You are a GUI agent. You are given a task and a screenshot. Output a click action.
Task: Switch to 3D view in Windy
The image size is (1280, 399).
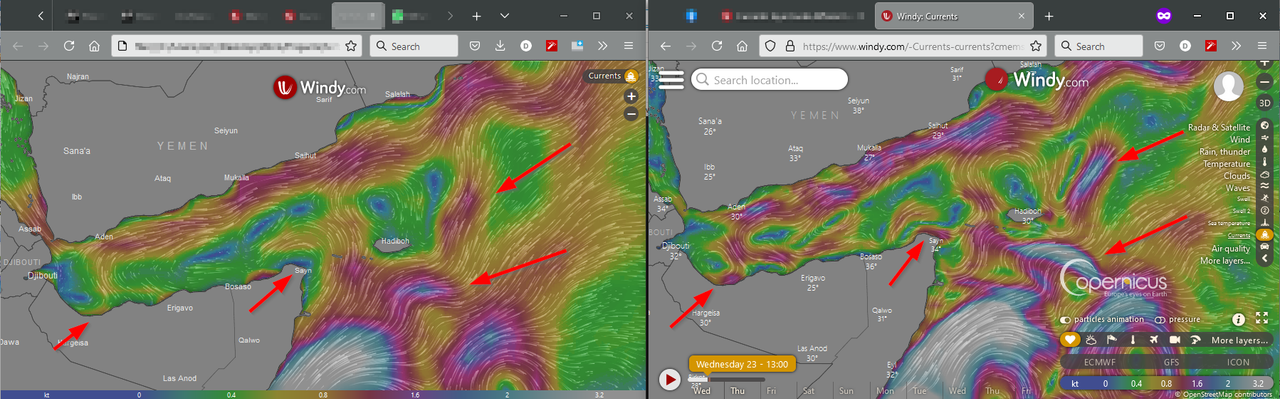1264,103
